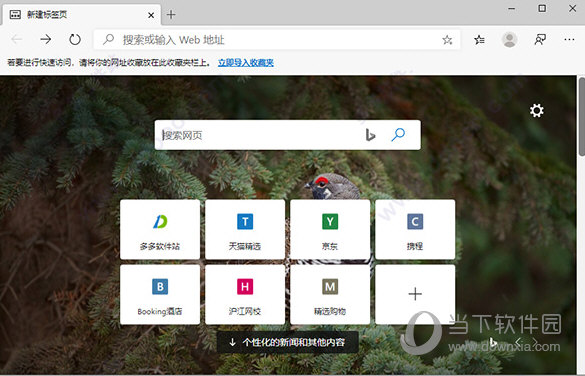Screen dimensions: 585x376
Task: Show previous background image arrow
Action: coord(518,341)
